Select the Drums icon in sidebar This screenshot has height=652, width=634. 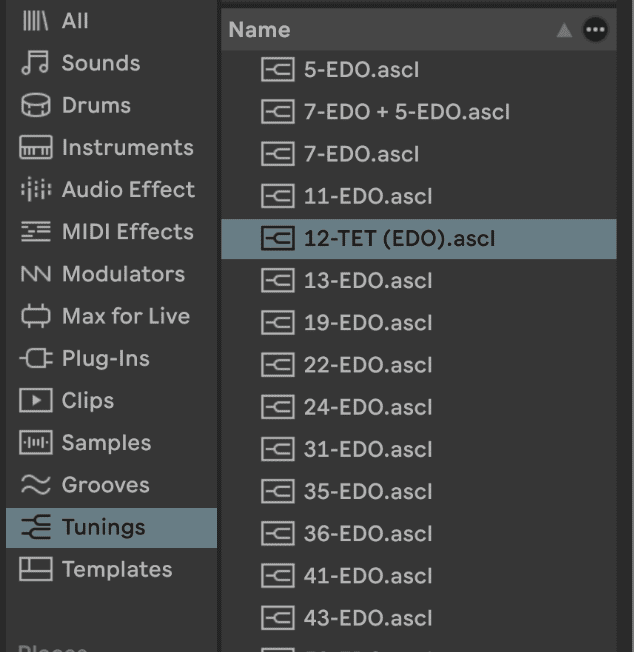35,105
